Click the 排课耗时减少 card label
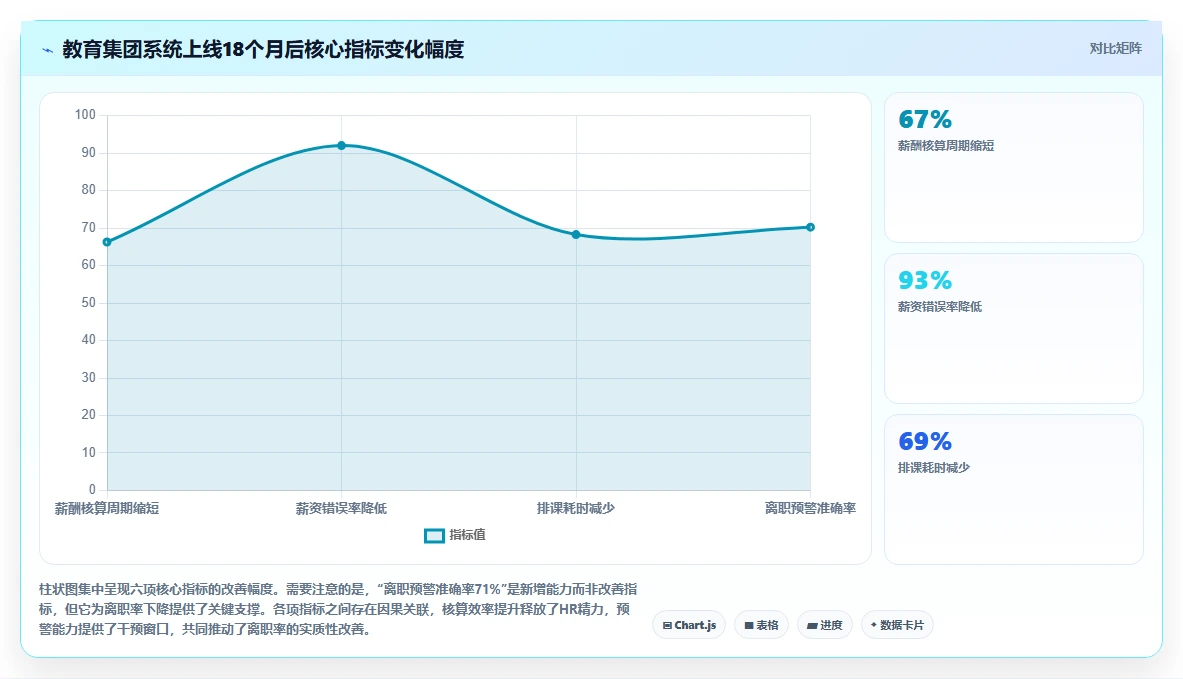 coord(934,468)
